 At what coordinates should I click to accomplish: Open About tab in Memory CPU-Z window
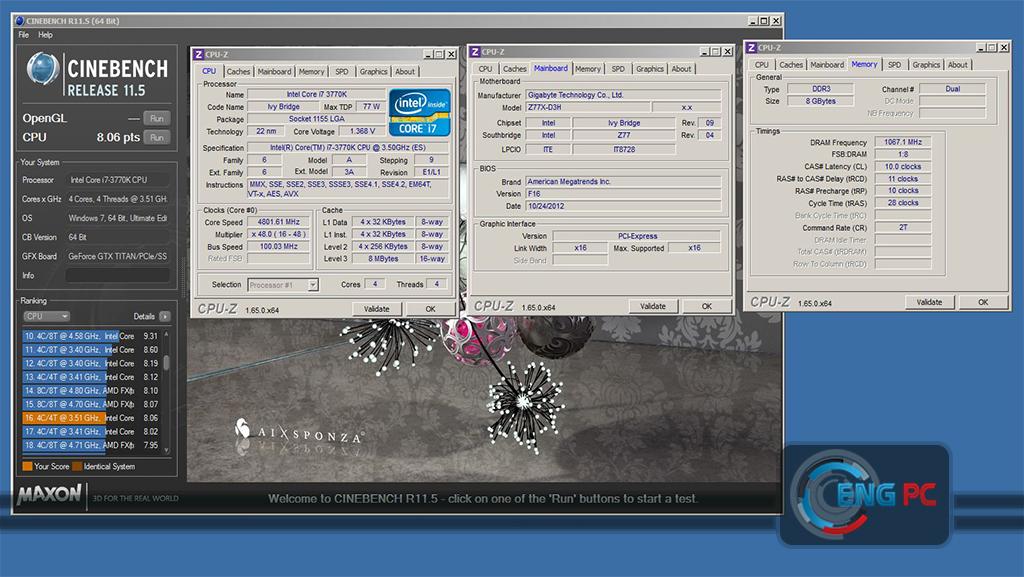tap(957, 65)
